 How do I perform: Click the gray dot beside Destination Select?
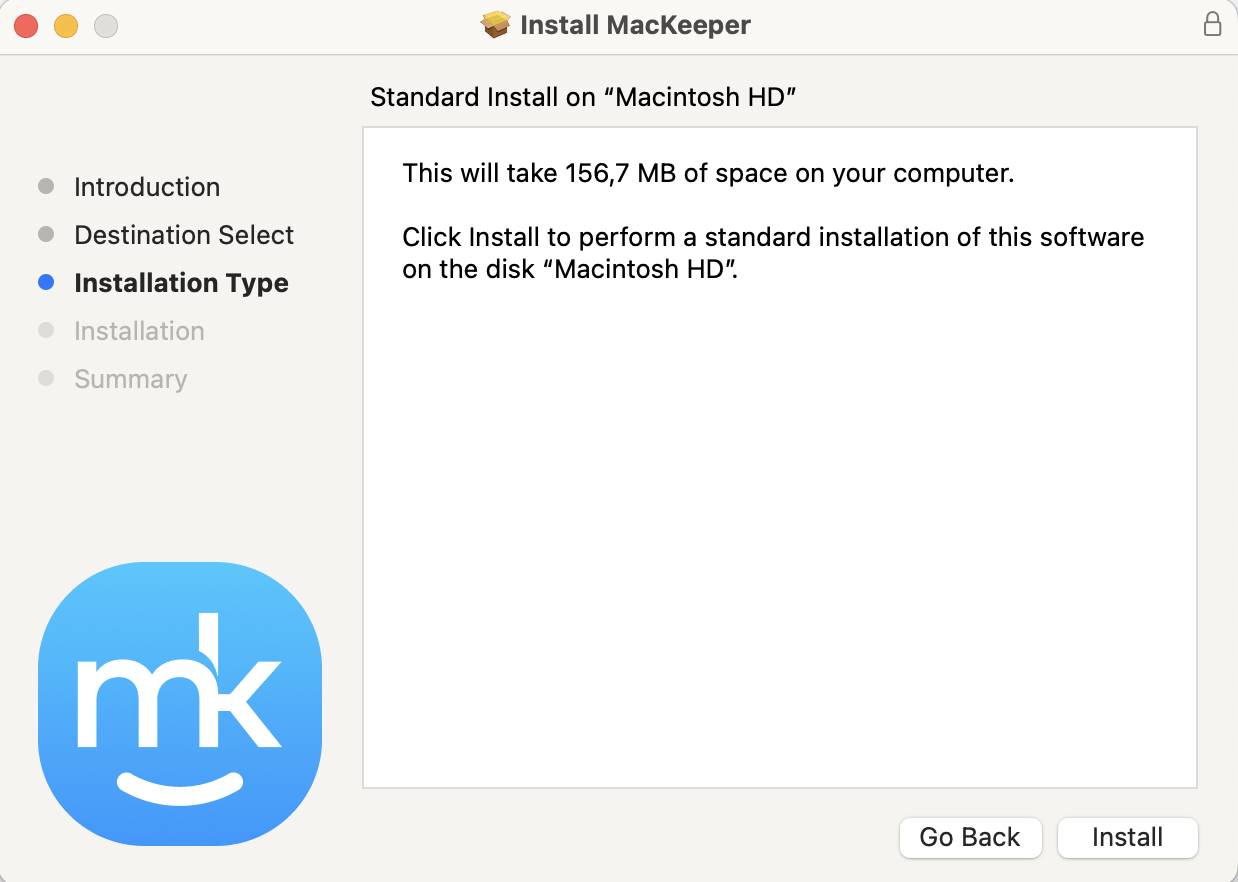[x=46, y=234]
